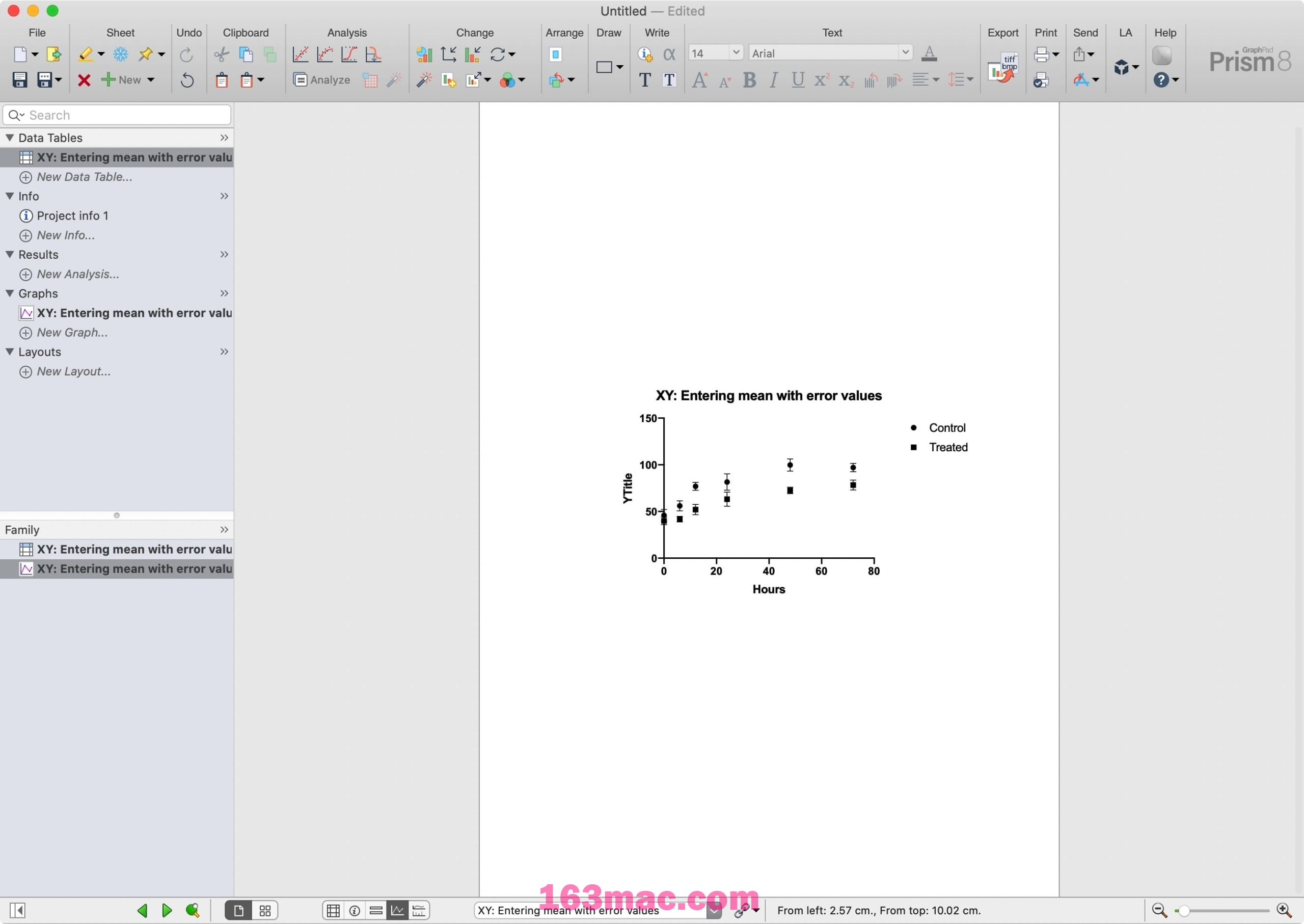
Task: Click the Help question mark icon
Action: point(1161,80)
